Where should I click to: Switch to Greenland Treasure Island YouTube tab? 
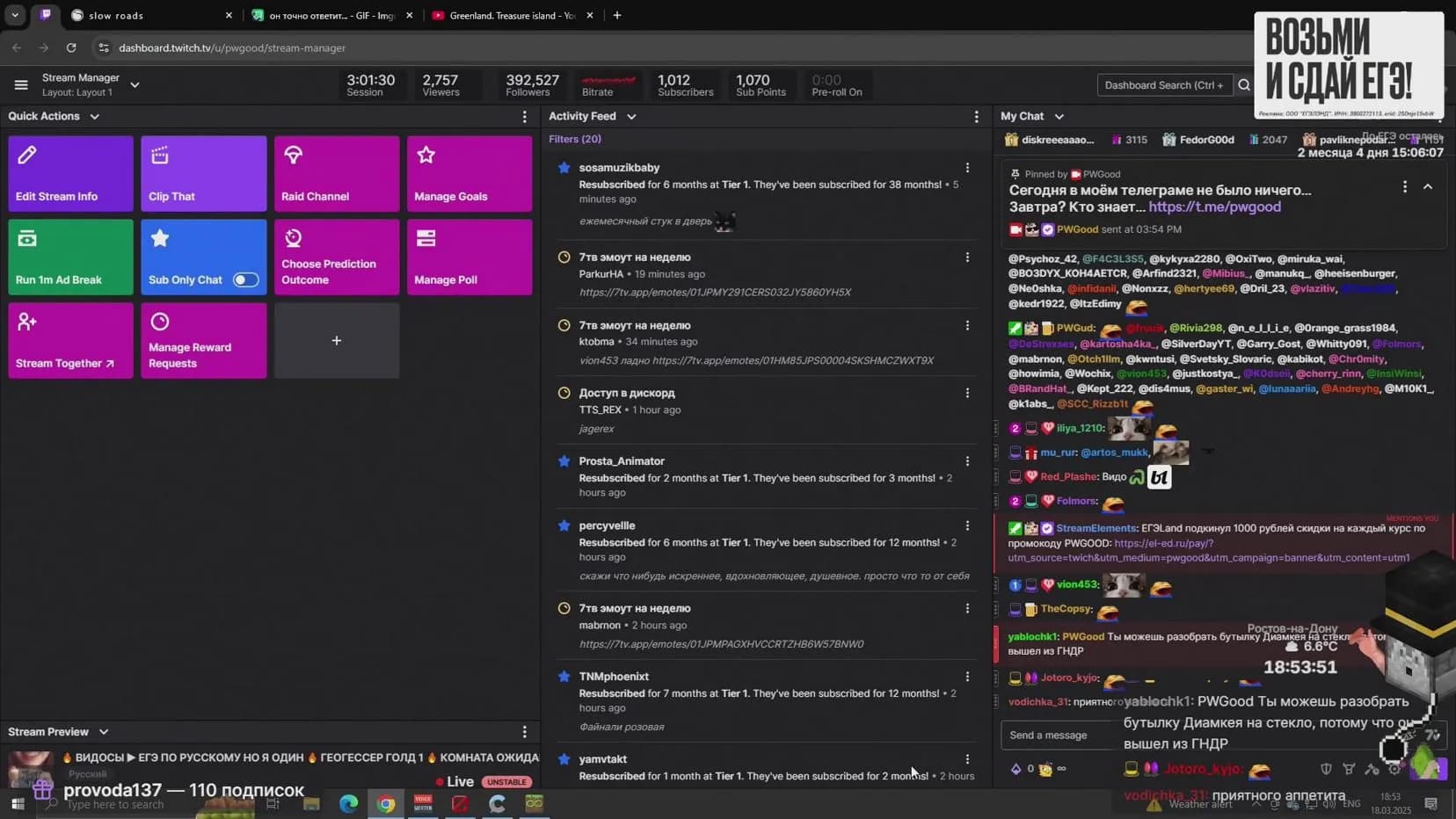point(512,16)
